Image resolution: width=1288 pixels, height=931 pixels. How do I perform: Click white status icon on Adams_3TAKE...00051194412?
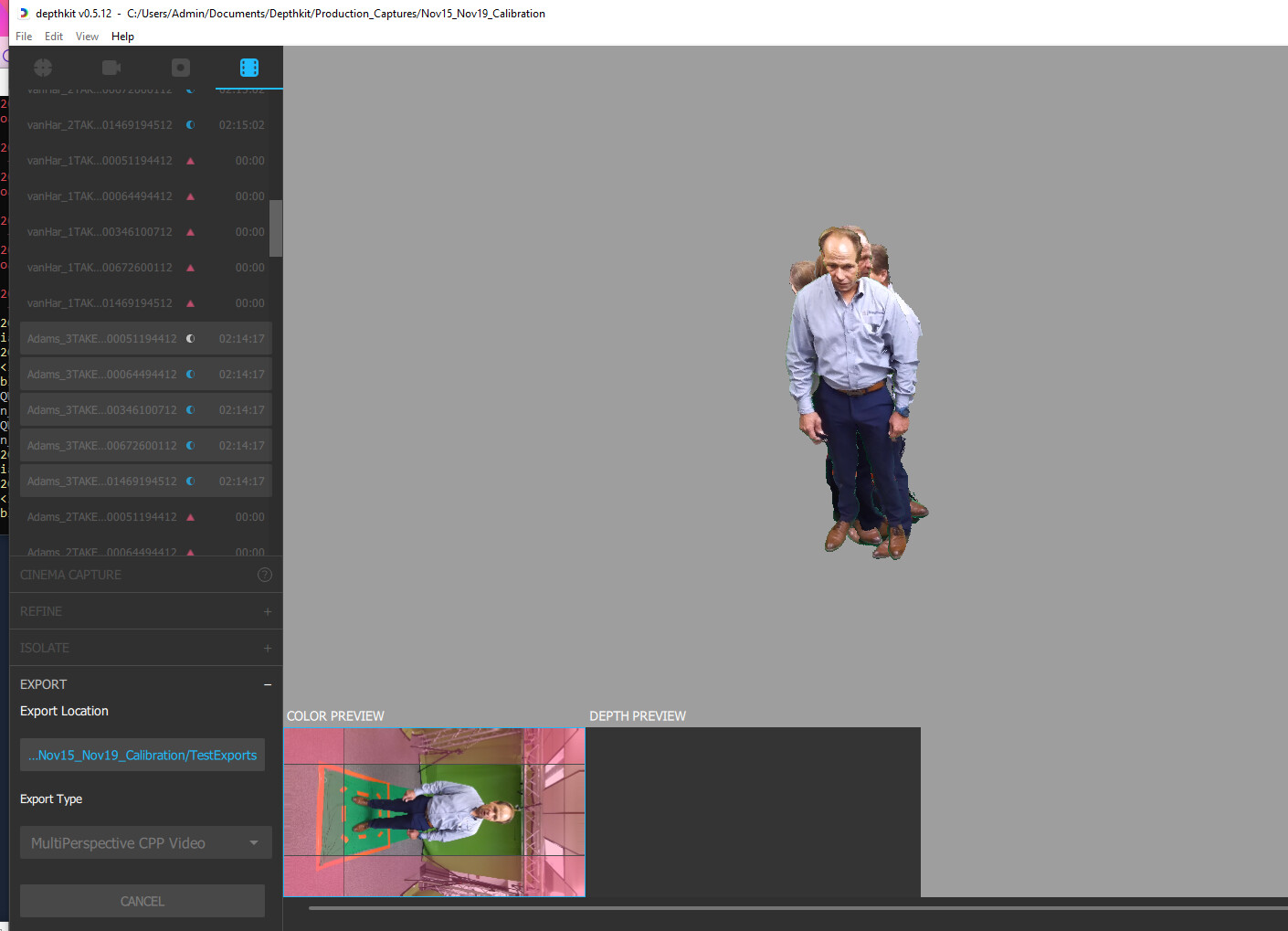click(x=190, y=339)
